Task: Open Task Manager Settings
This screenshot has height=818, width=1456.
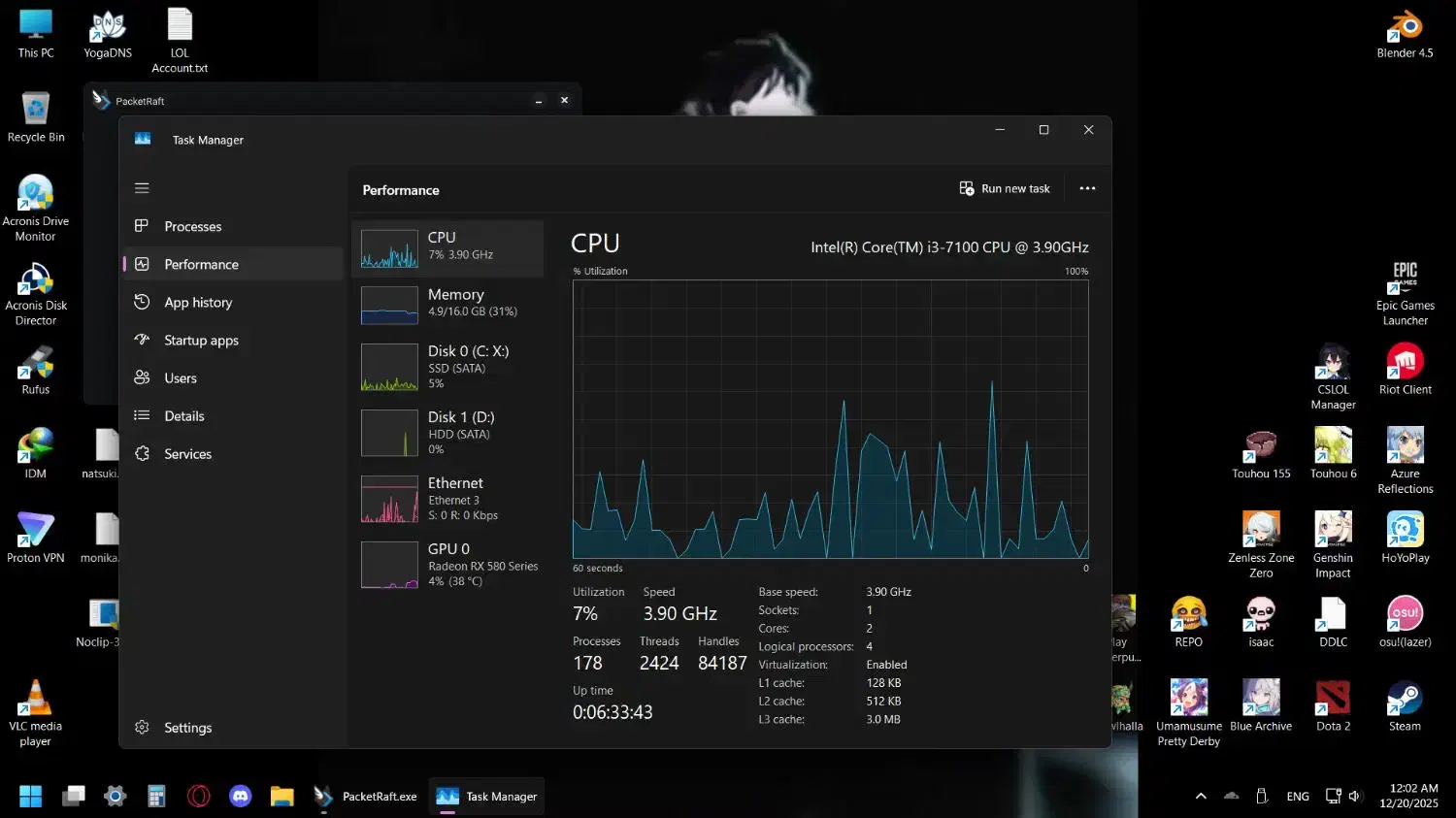Action: pos(187,728)
